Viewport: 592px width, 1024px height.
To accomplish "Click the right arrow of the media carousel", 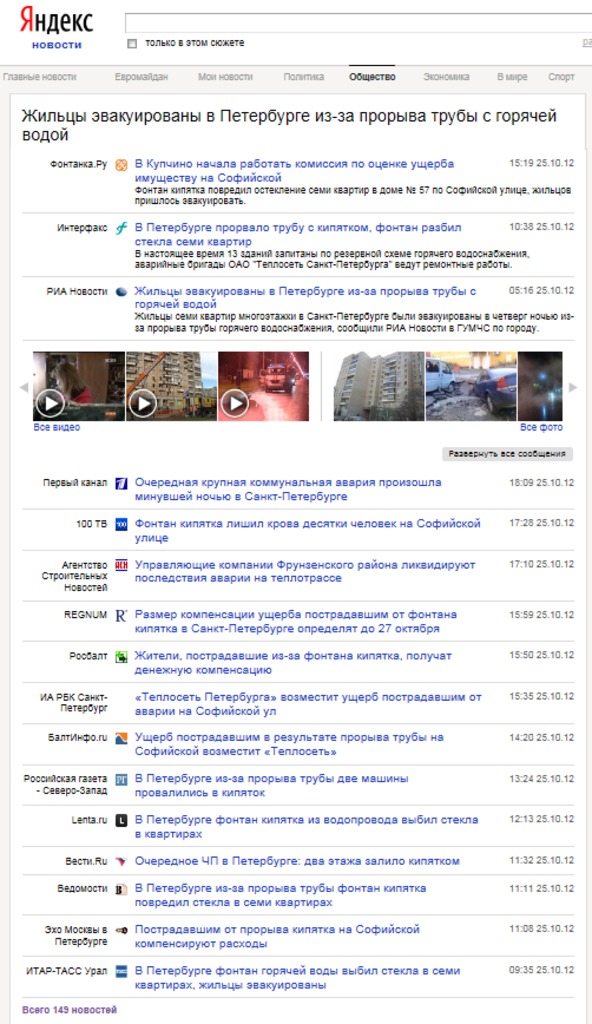I will click(x=573, y=387).
